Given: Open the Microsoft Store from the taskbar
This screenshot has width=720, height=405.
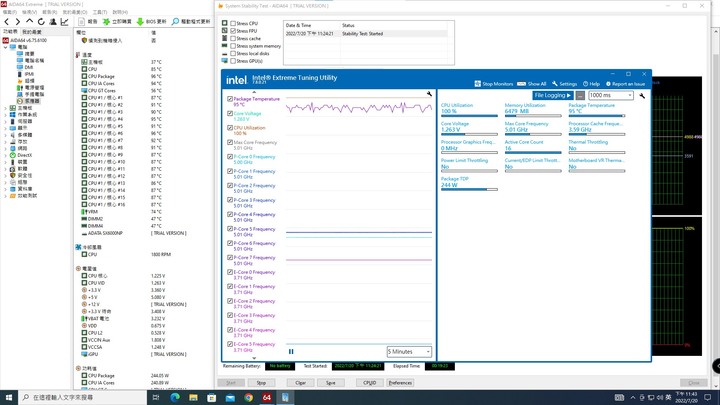Looking at the screenshot, I should tap(212, 397).
